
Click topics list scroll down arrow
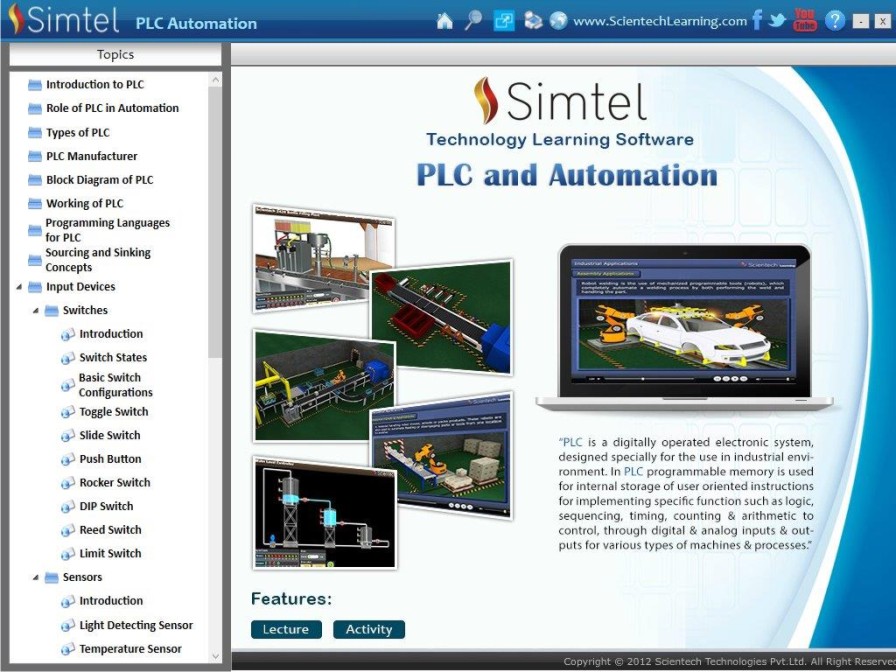(x=215, y=656)
